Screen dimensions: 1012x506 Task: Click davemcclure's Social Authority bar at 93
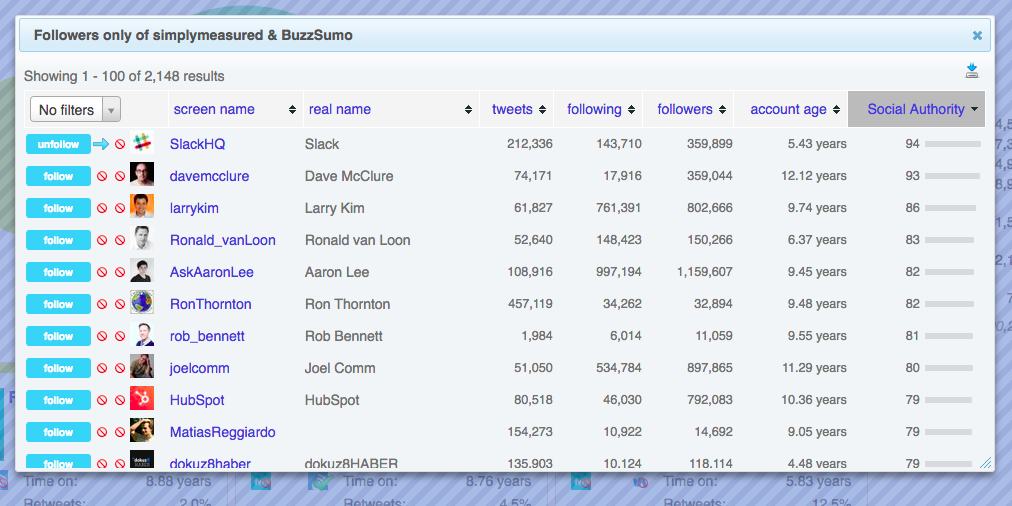(952, 176)
